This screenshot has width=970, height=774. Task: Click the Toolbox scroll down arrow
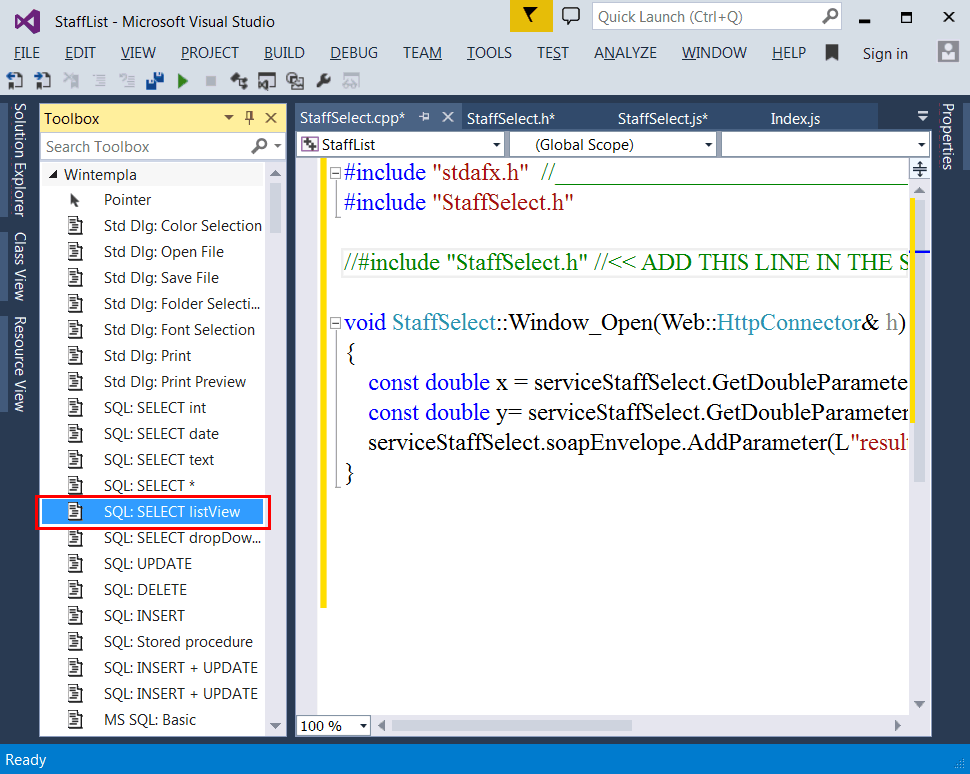click(276, 725)
